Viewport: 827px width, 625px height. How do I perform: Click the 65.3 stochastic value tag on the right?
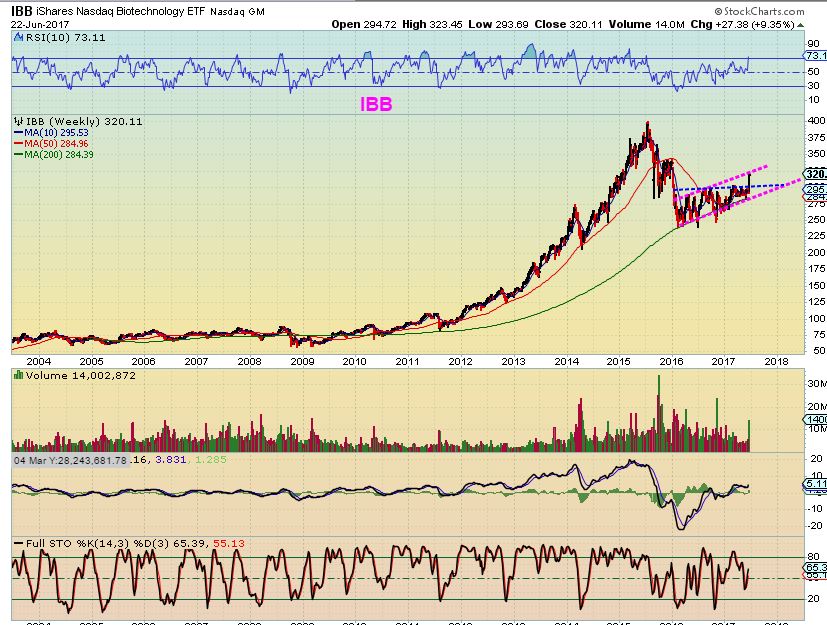click(815, 568)
